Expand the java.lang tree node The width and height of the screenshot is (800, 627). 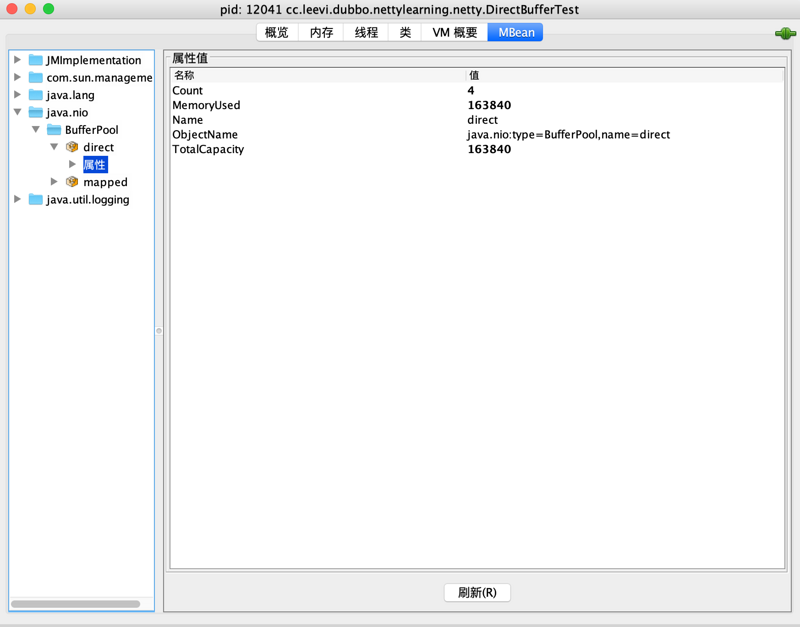point(17,94)
